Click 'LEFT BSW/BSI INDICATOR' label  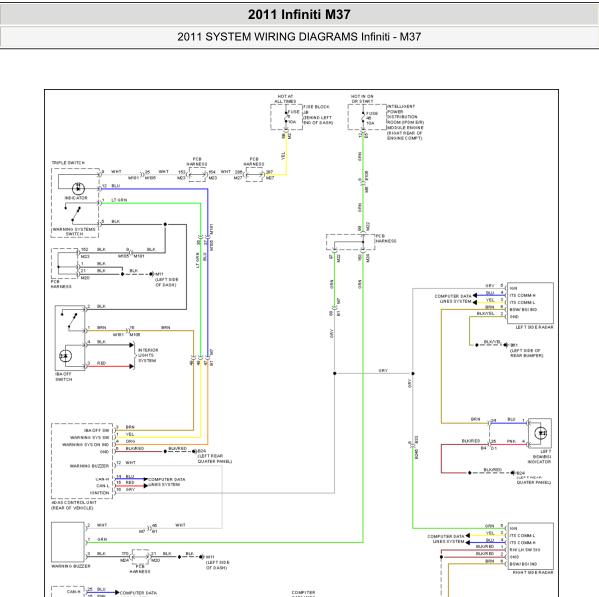539,456
